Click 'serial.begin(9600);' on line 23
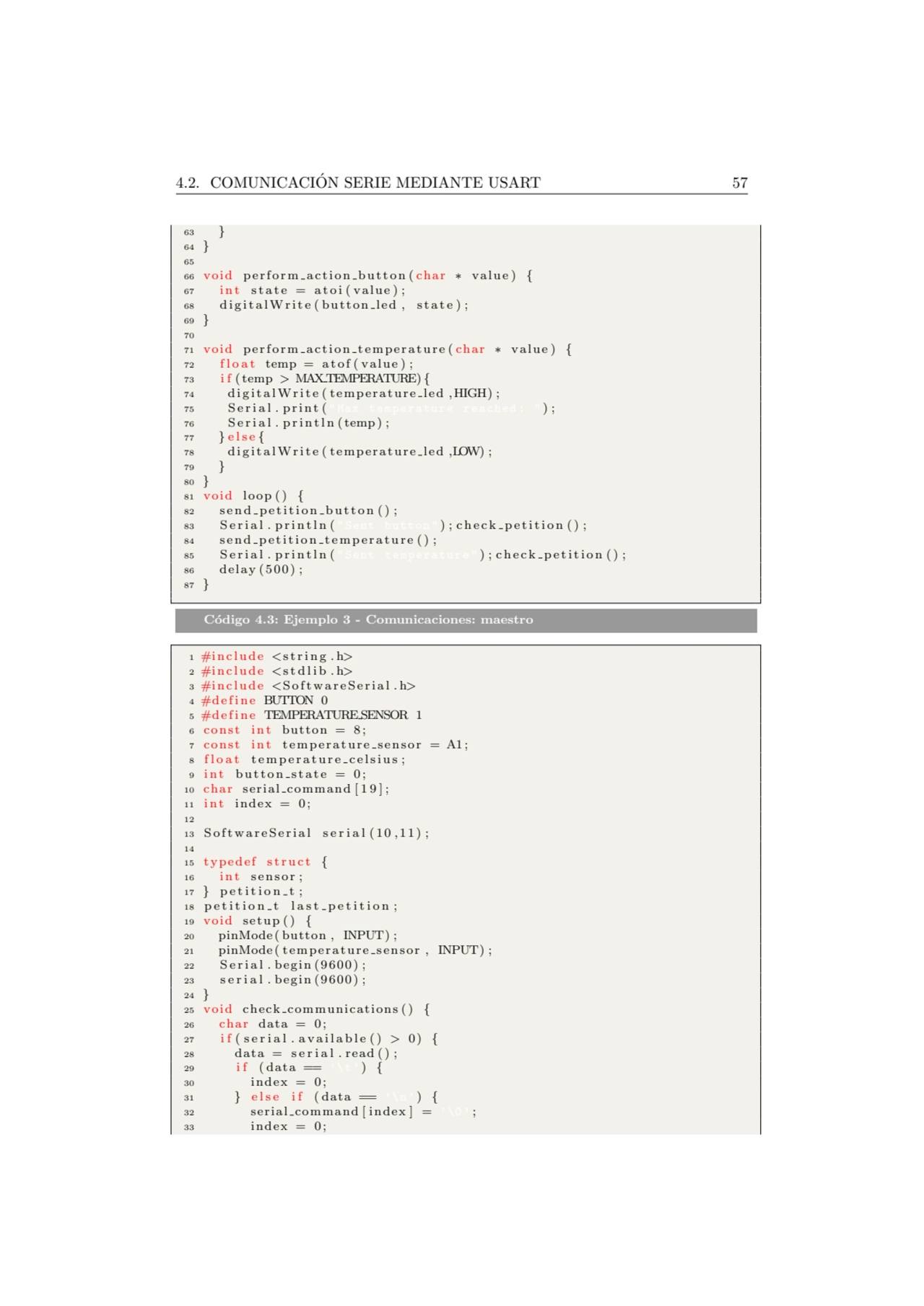Viewport: 924px width, 1306px height. point(293,980)
